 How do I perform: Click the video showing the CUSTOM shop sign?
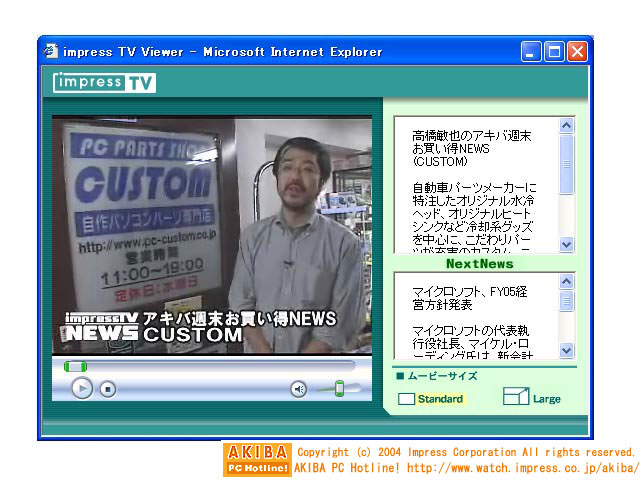pos(212,234)
